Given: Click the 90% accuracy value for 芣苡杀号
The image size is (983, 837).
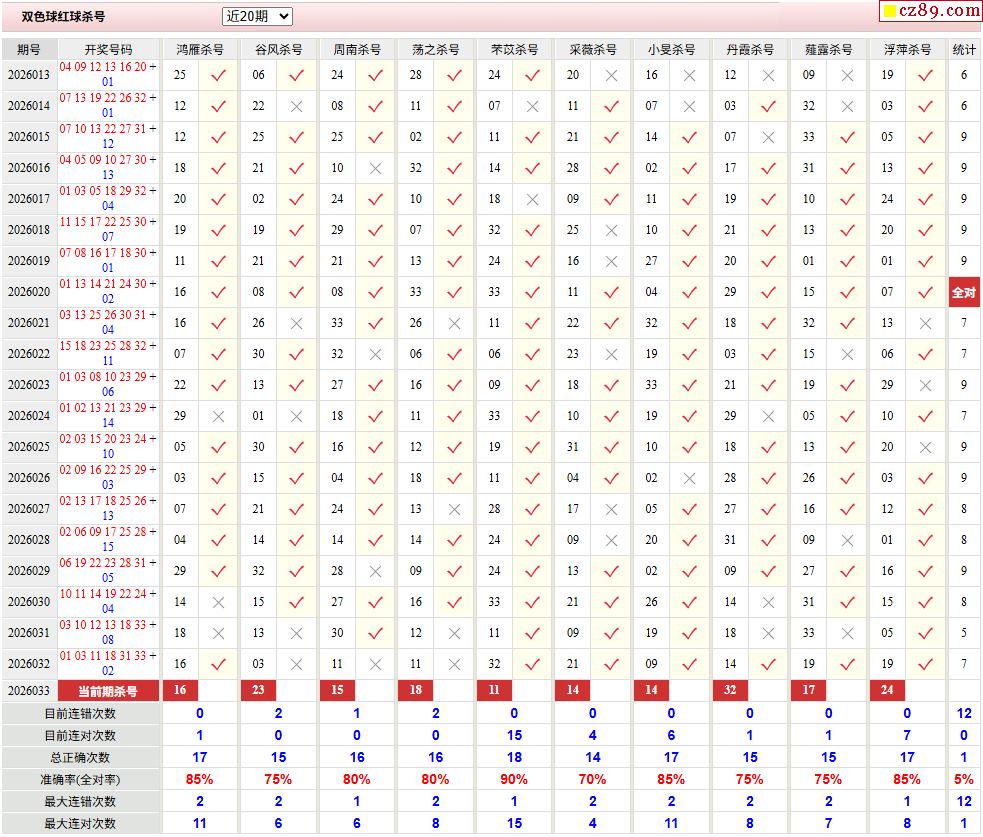Looking at the screenshot, I should [x=514, y=779].
